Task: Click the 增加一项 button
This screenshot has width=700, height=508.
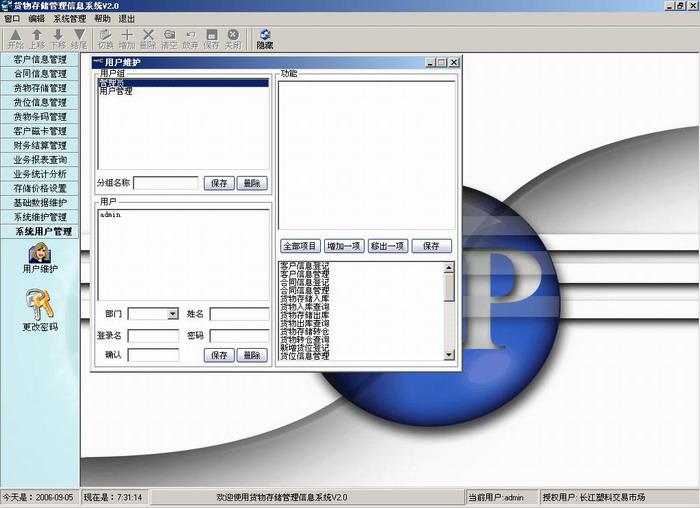Action: click(x=343, y=246)
